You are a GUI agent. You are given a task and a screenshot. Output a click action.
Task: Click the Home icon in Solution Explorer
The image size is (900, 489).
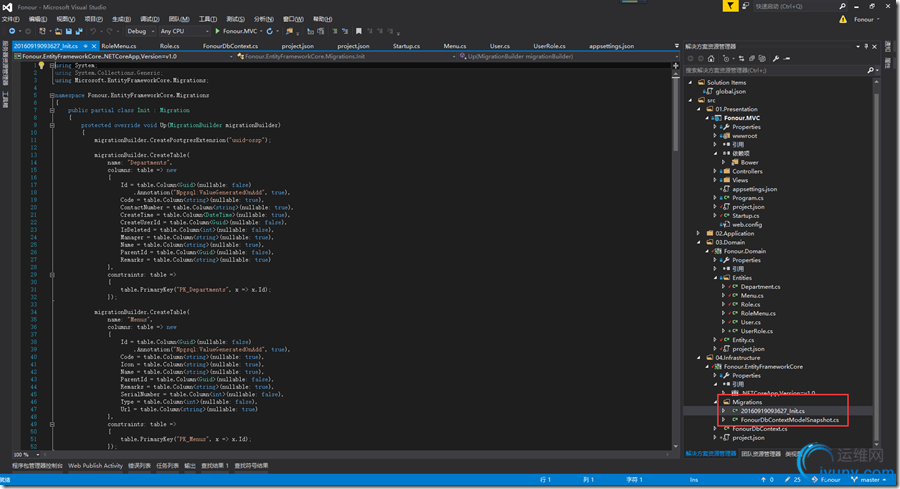(x=713, y=58)
